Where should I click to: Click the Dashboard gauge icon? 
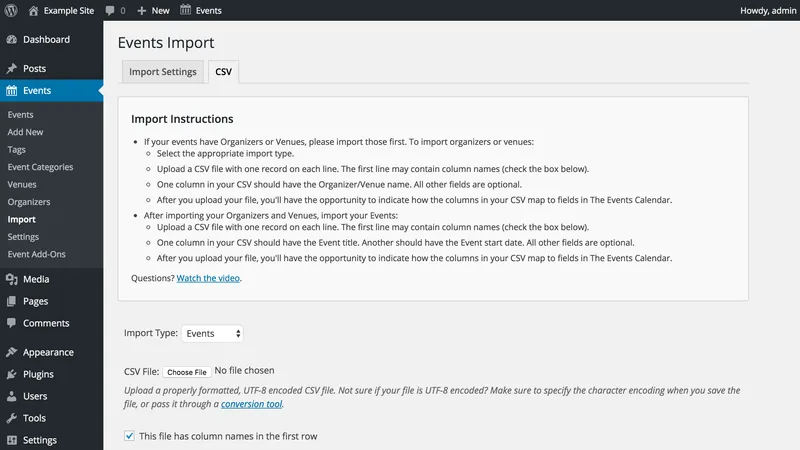(11, 39)
